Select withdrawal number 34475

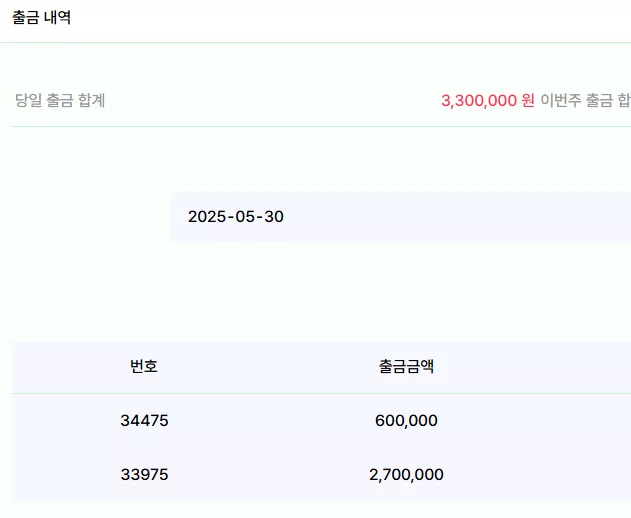(144, 421)
